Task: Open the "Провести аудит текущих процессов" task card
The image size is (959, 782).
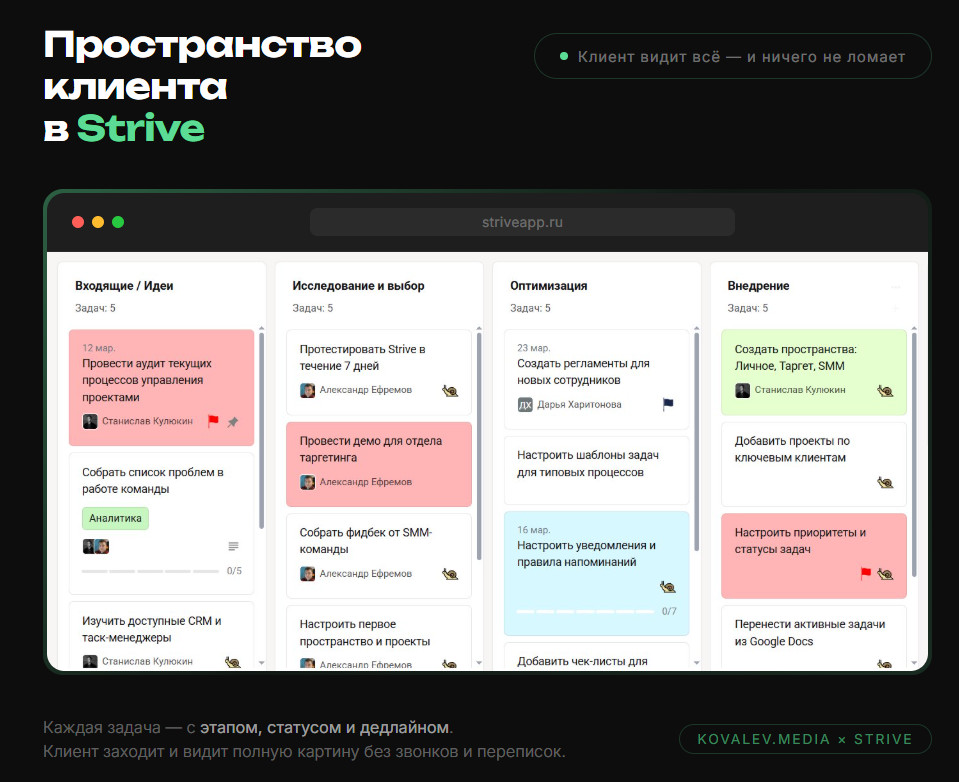Action: coord(161,388)
